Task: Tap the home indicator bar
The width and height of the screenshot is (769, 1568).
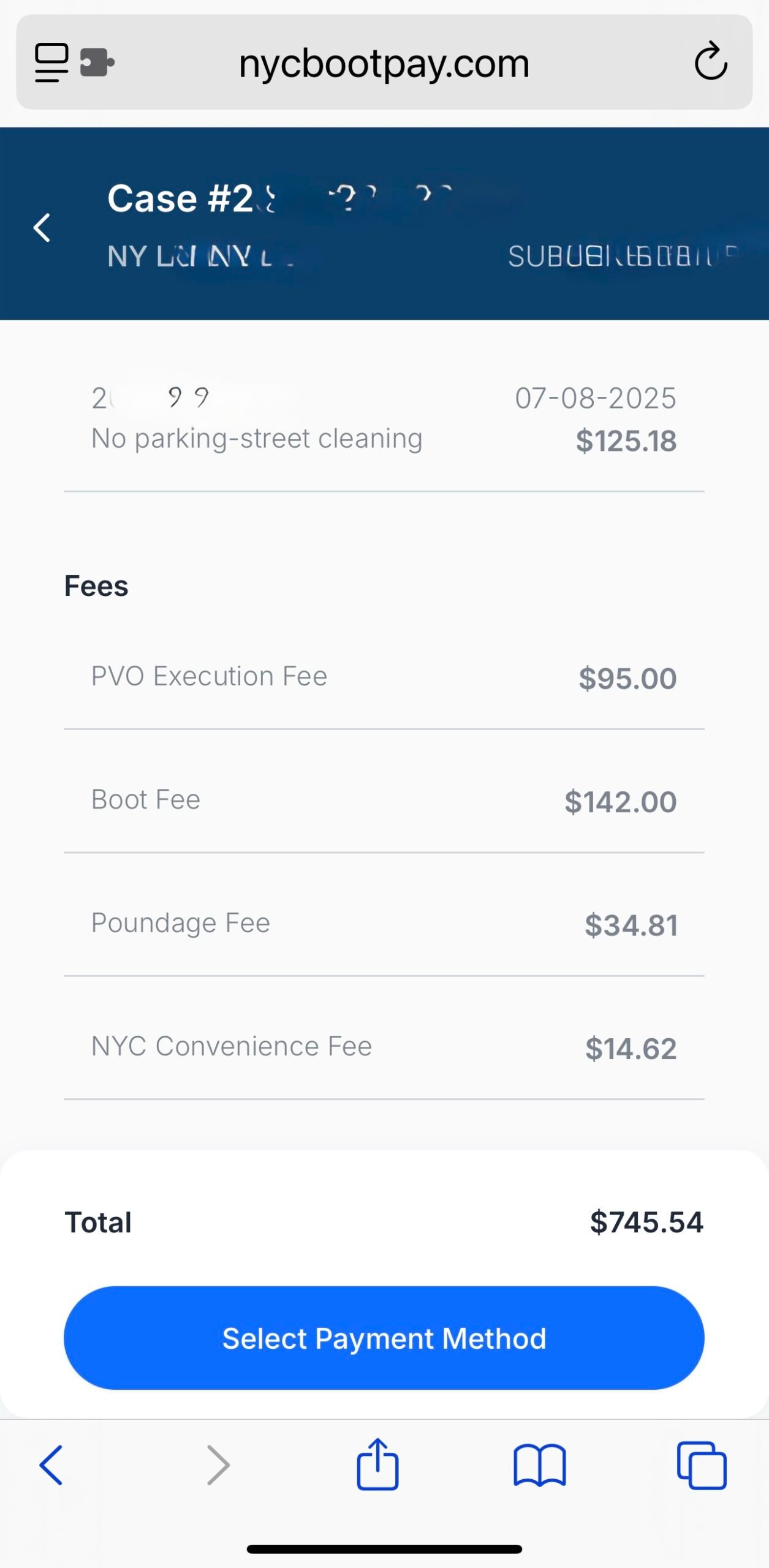Action: tap(384, 1549)
